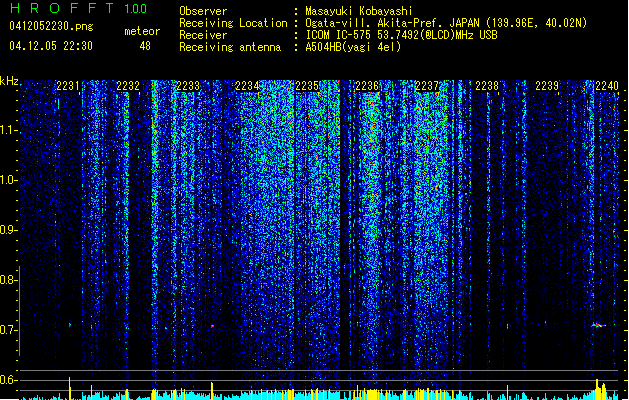
Task: Click the 1.1 kHz axis label
Action: coord(8,130)
